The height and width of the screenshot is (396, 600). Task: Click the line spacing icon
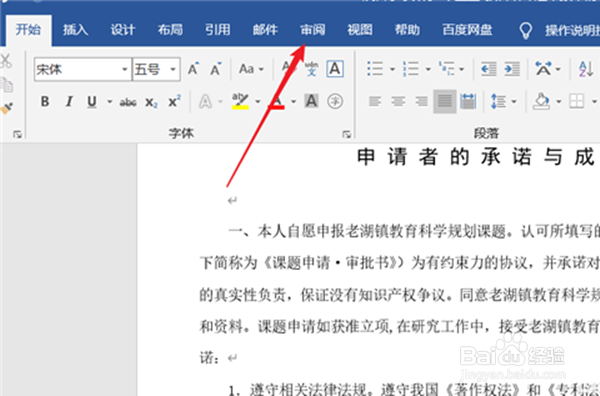click(499, 102)
